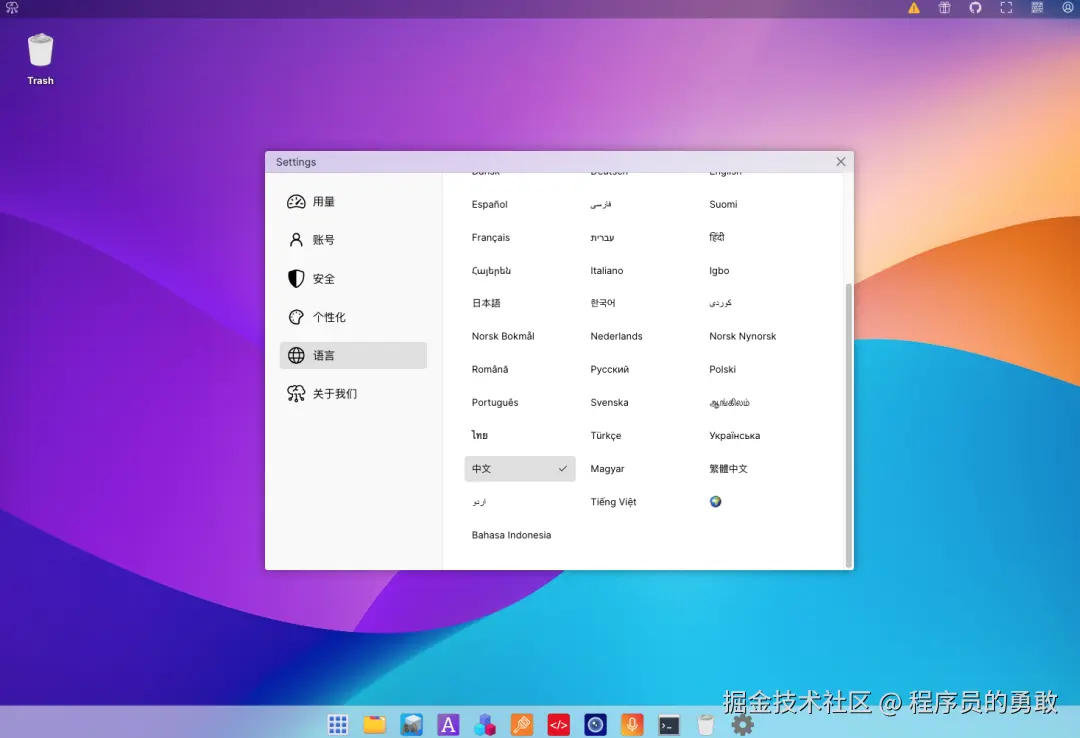Open the settings gear in the dock
The image size is (1080, 738).
[x=741, y=723]
